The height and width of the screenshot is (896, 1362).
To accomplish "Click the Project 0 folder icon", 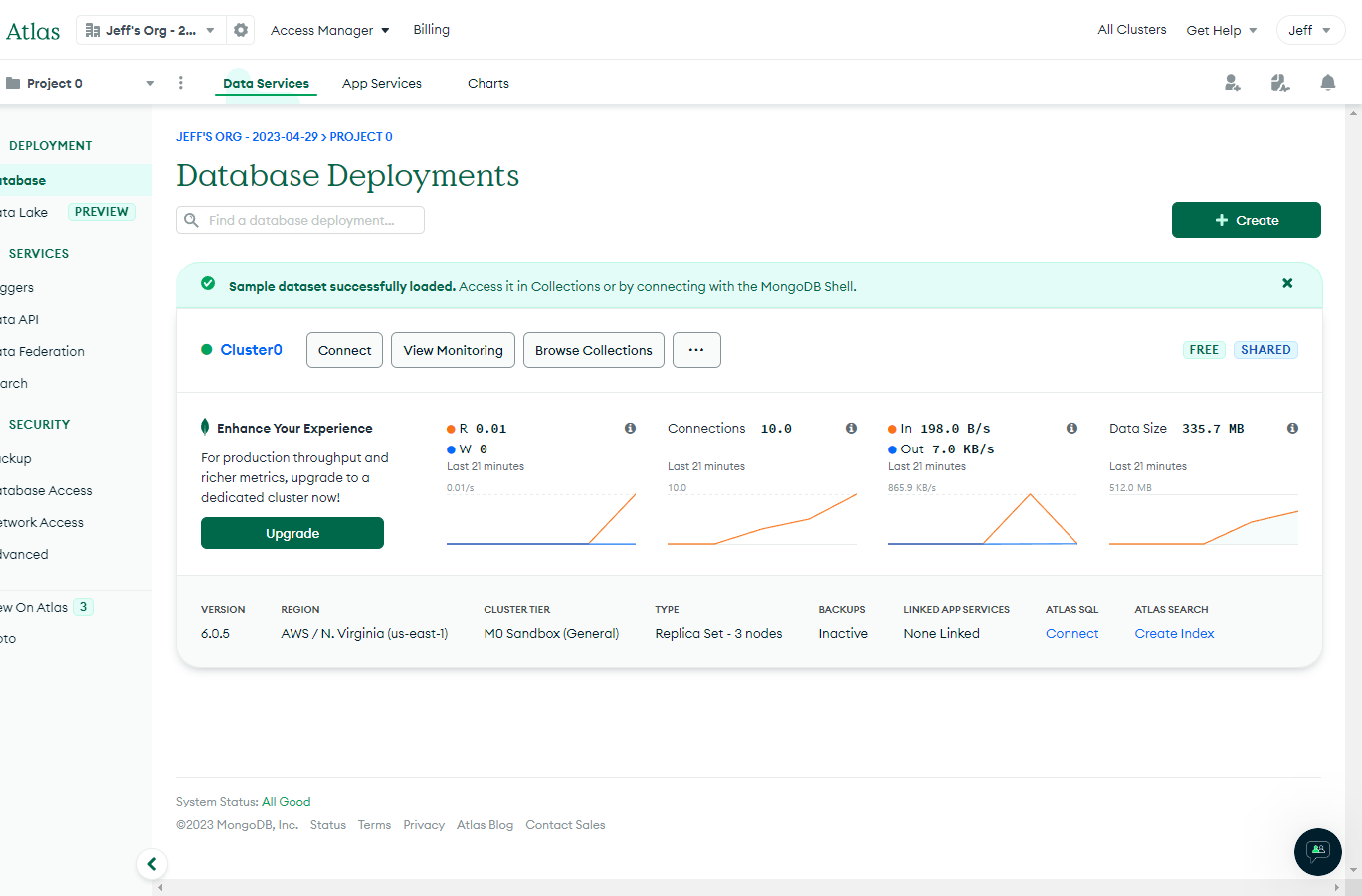I will pyautogui.click(x=13, y=83).
